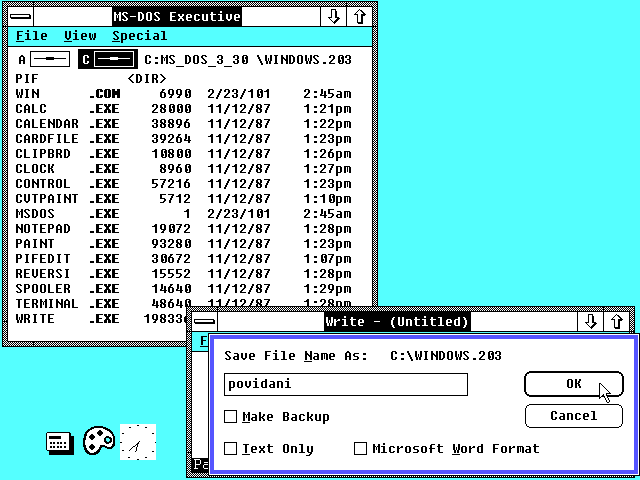Open MS-DOS Executive system menu box
This screenshot has width=640, height=480.
pos(20,17)
